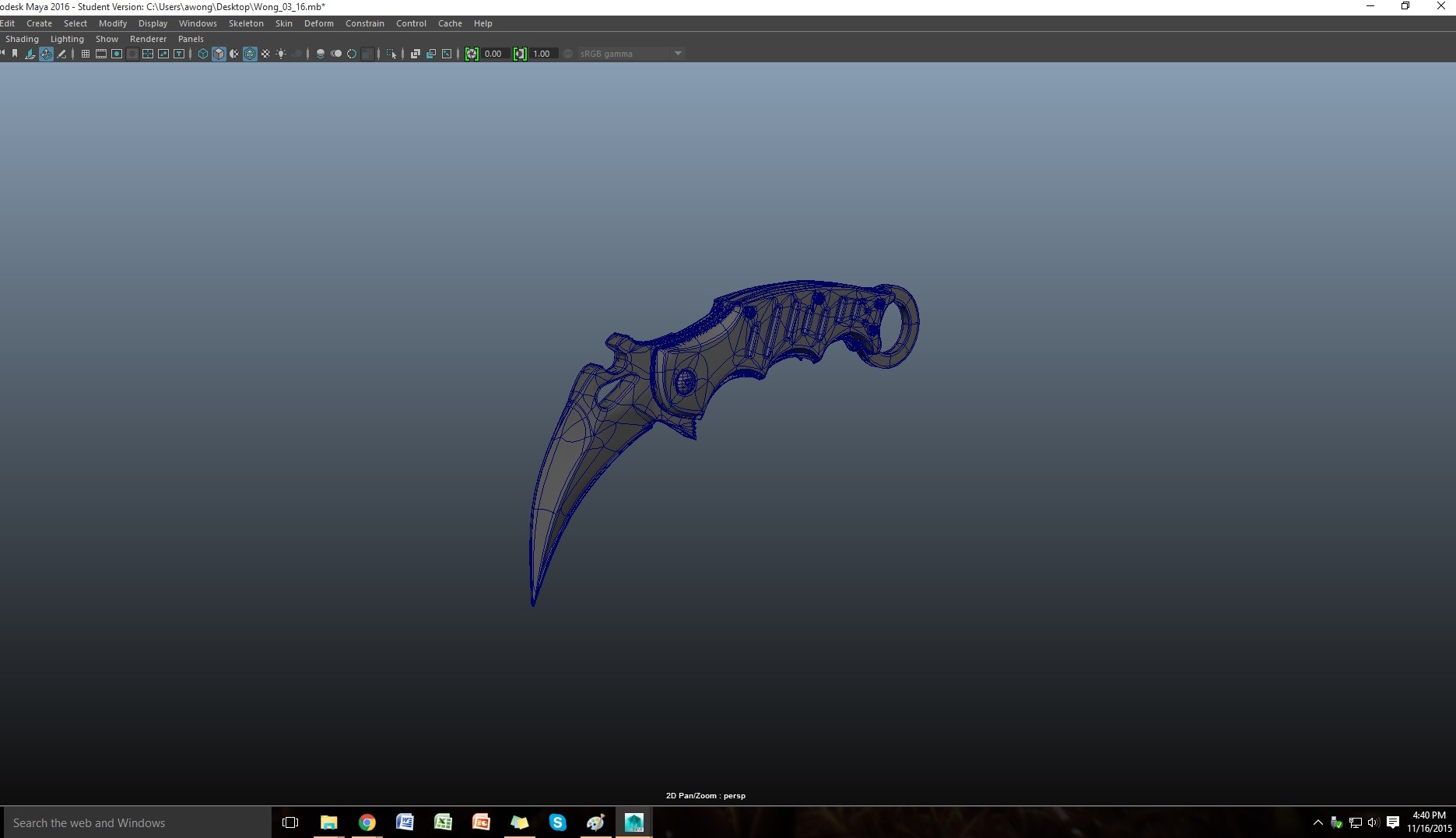1456x838 pixels.
Task: Open the Shading menu
Action: 22,39
